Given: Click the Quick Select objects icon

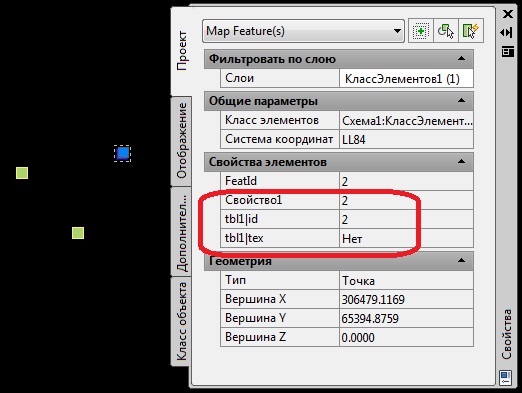Looking at the screenshot, I should point(421,31).
